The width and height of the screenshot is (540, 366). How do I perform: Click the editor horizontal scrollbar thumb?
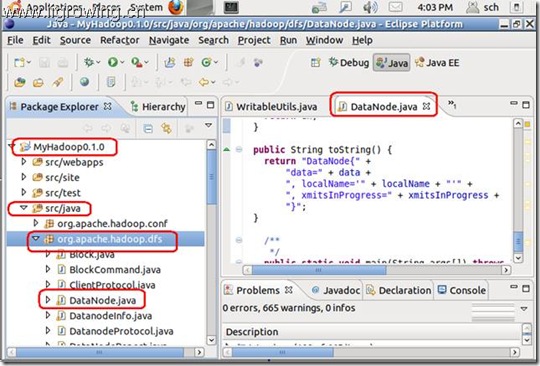(319, 270)
